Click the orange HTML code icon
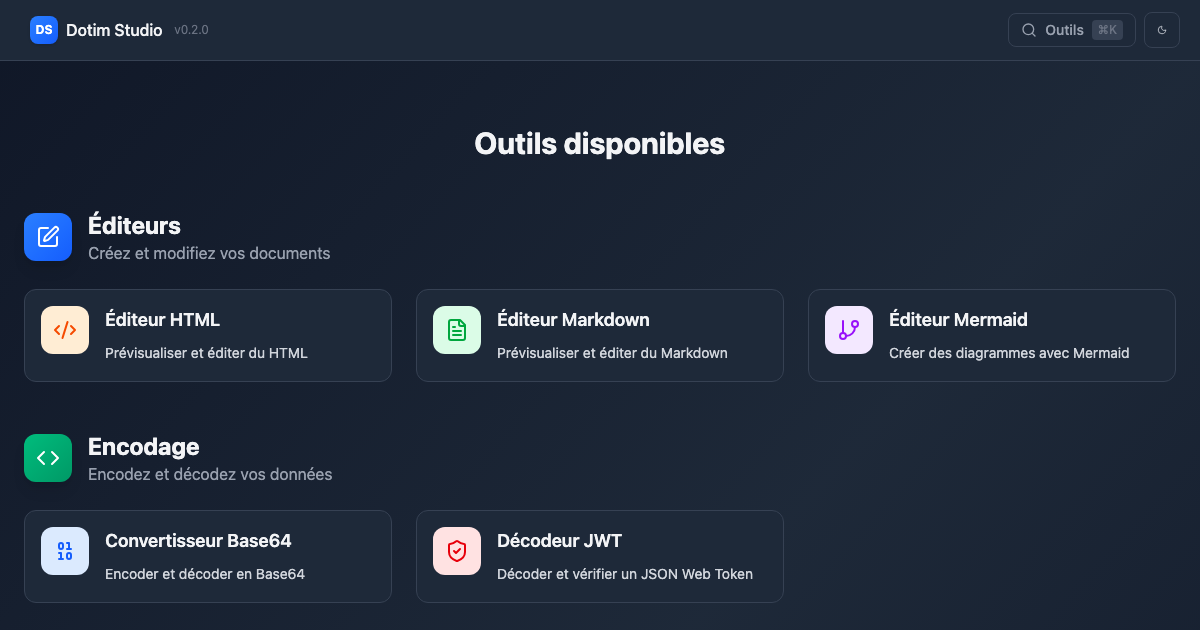Screen dimensions: 1200x630 click(x=65, y=330)
